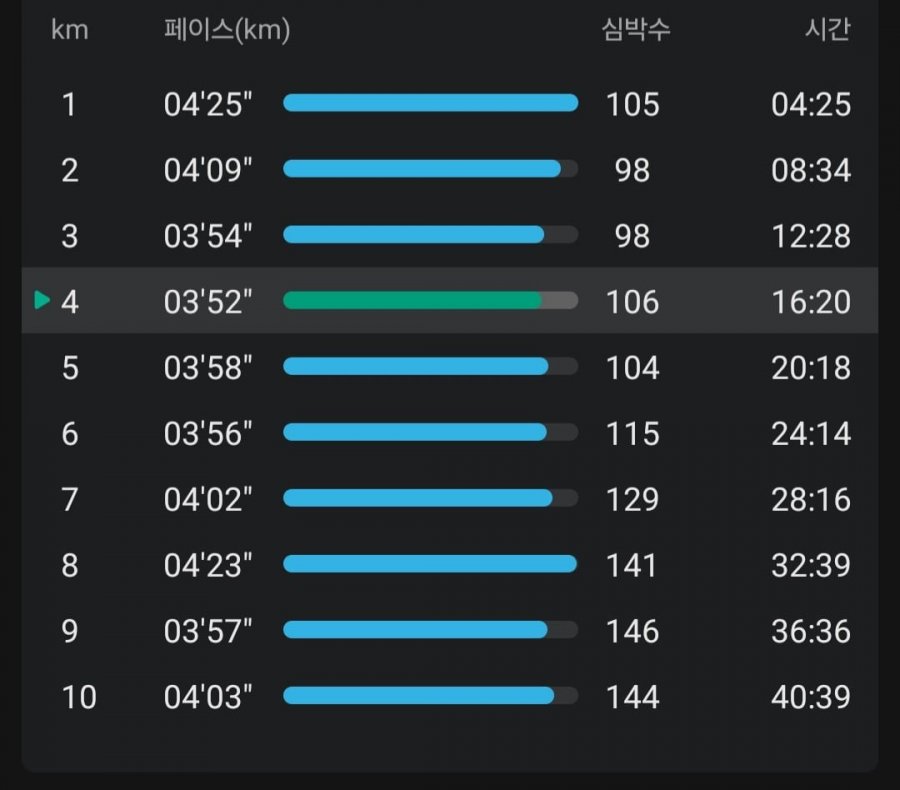Viewport: 900px width, 790px height.
Task: Select the km 1 split row
Action: [449, 104]
